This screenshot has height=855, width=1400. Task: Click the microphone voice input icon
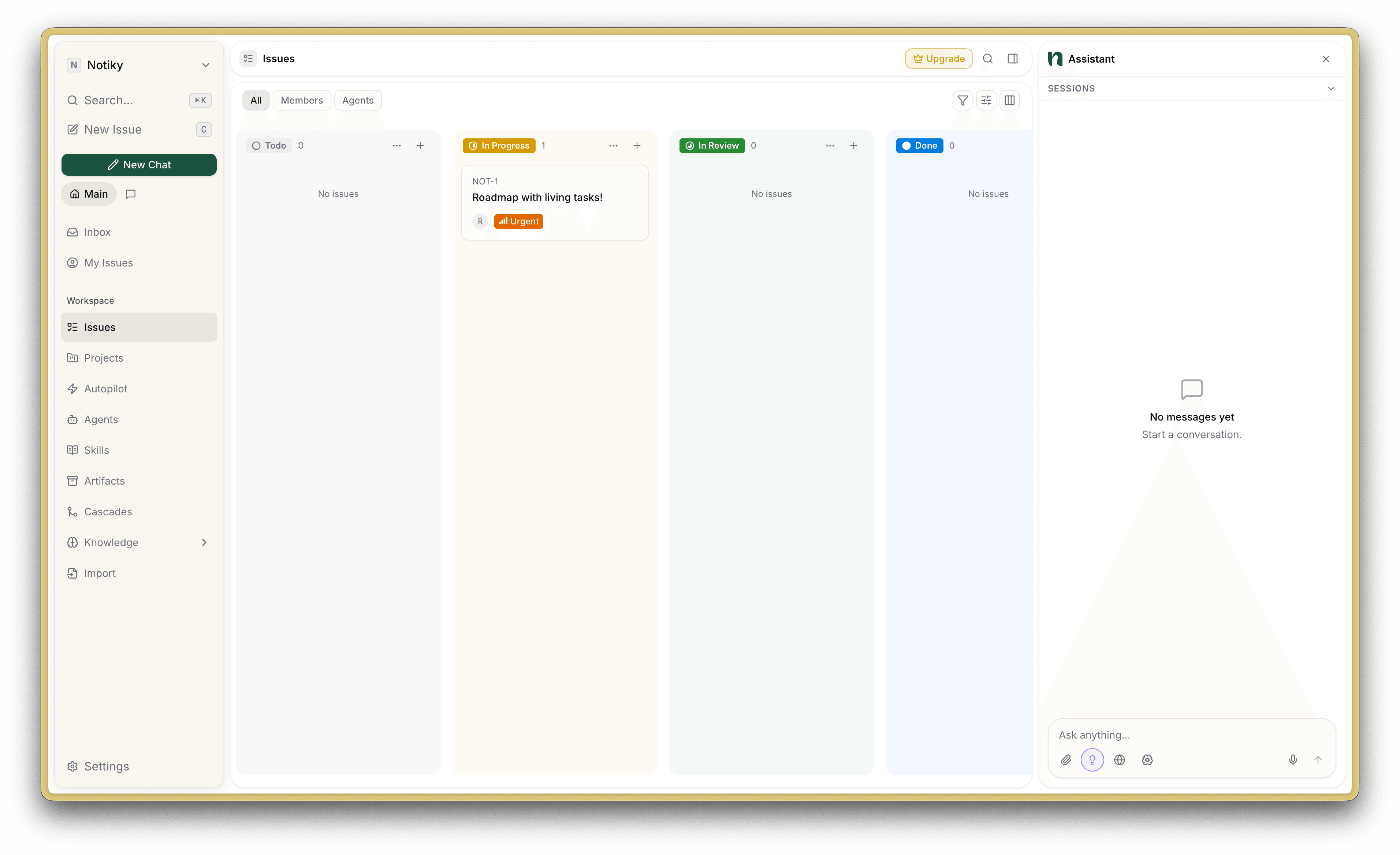pyautogui.click(x=1293, y=759)
